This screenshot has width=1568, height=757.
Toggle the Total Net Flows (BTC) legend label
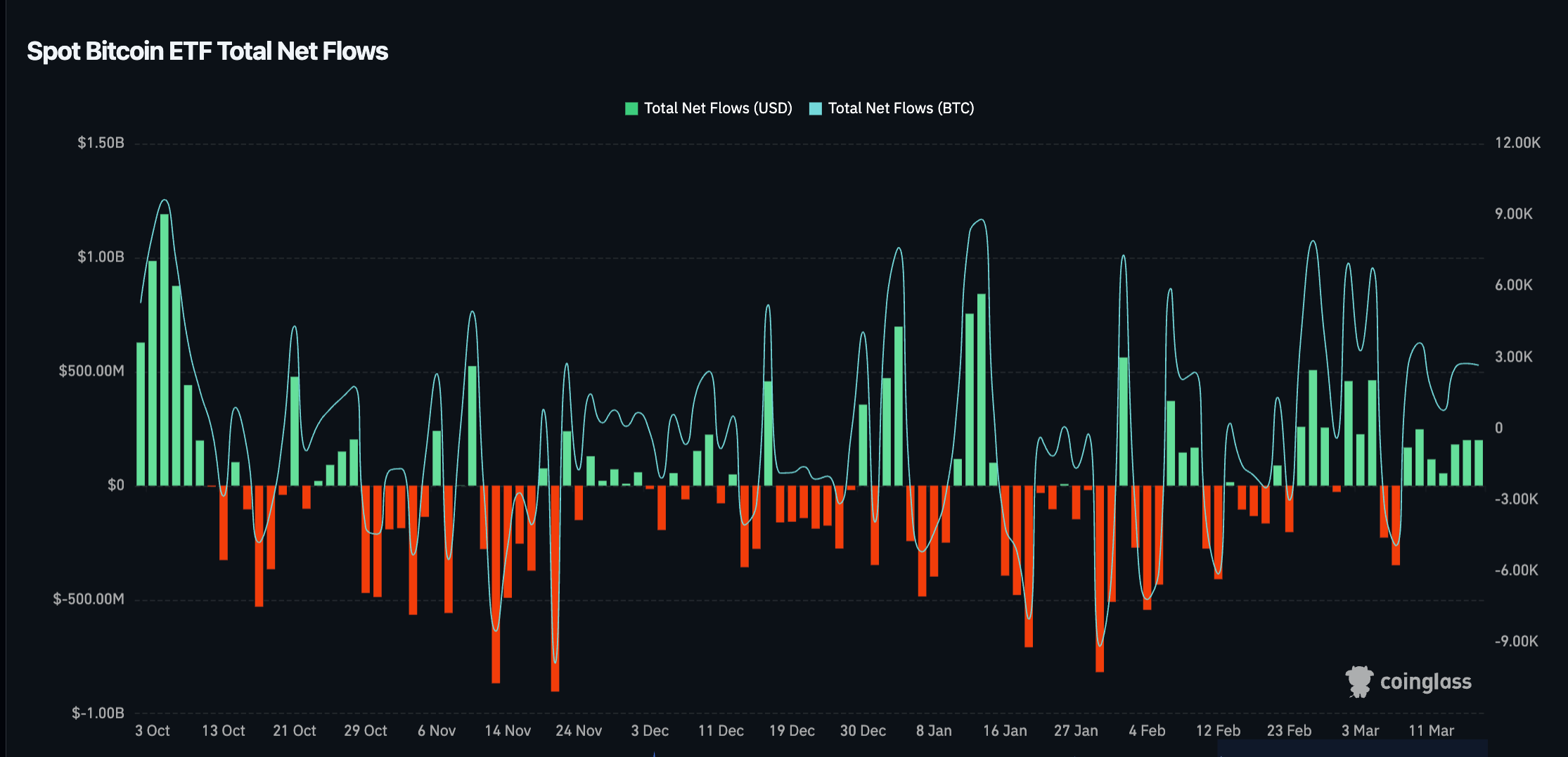pyautogui.click(x=900, y=108)
